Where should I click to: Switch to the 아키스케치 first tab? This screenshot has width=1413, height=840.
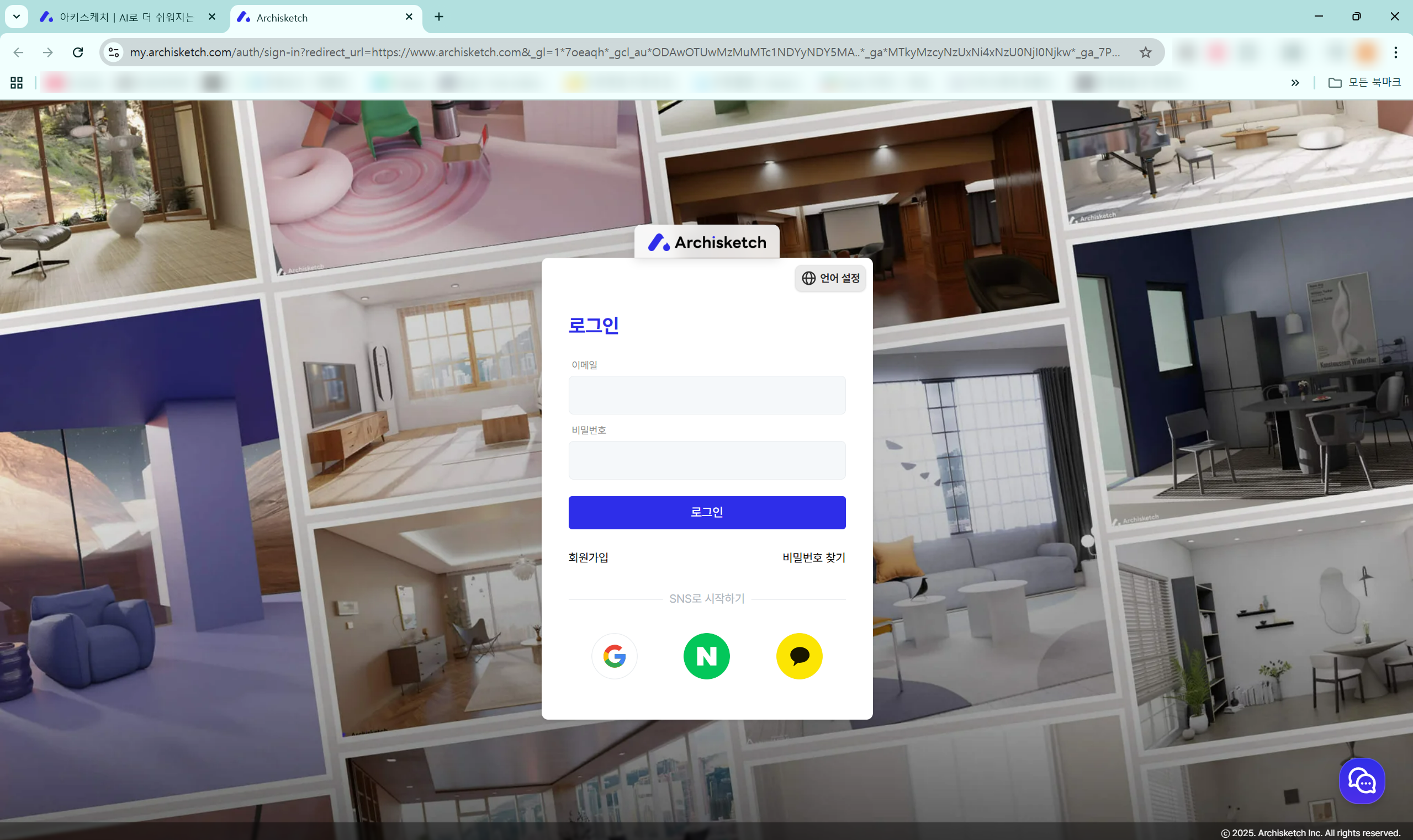click(x=126, y=18)
